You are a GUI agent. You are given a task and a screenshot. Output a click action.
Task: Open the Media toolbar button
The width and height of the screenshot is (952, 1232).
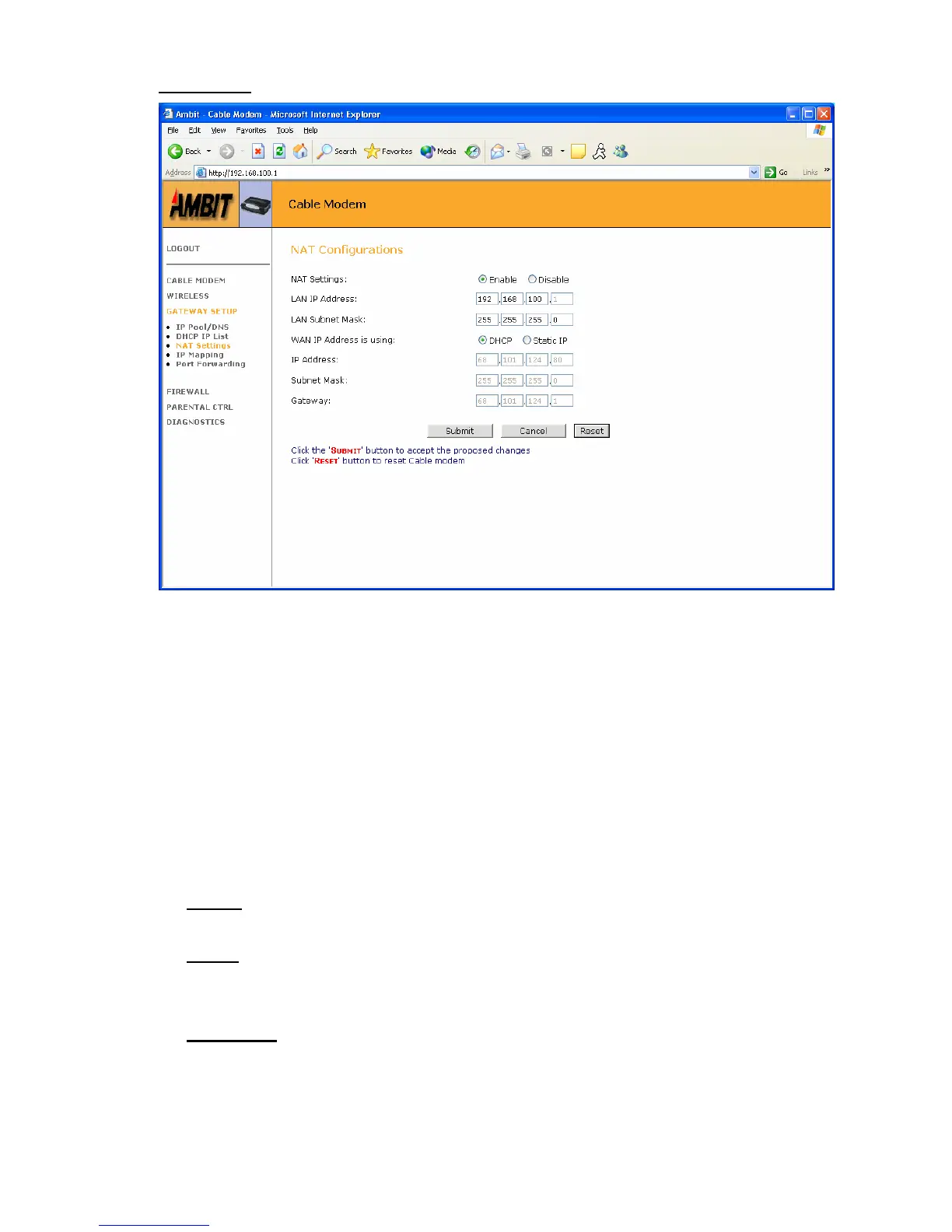click(x=439, y=151)
